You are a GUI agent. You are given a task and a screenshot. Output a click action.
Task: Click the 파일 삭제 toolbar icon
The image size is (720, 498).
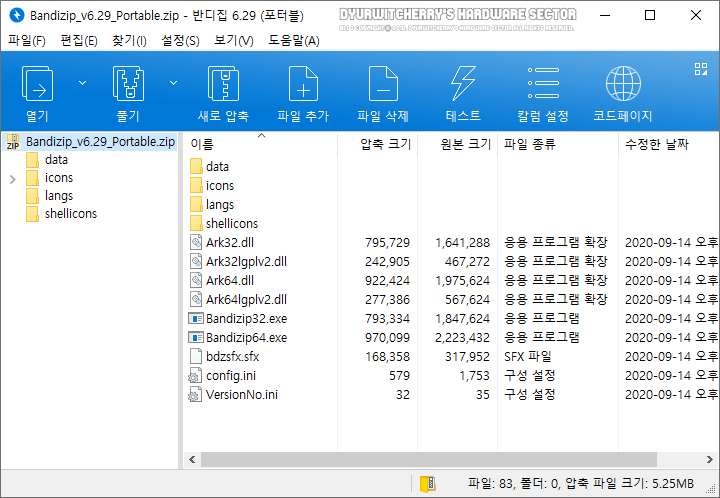[x=383, y=84]
